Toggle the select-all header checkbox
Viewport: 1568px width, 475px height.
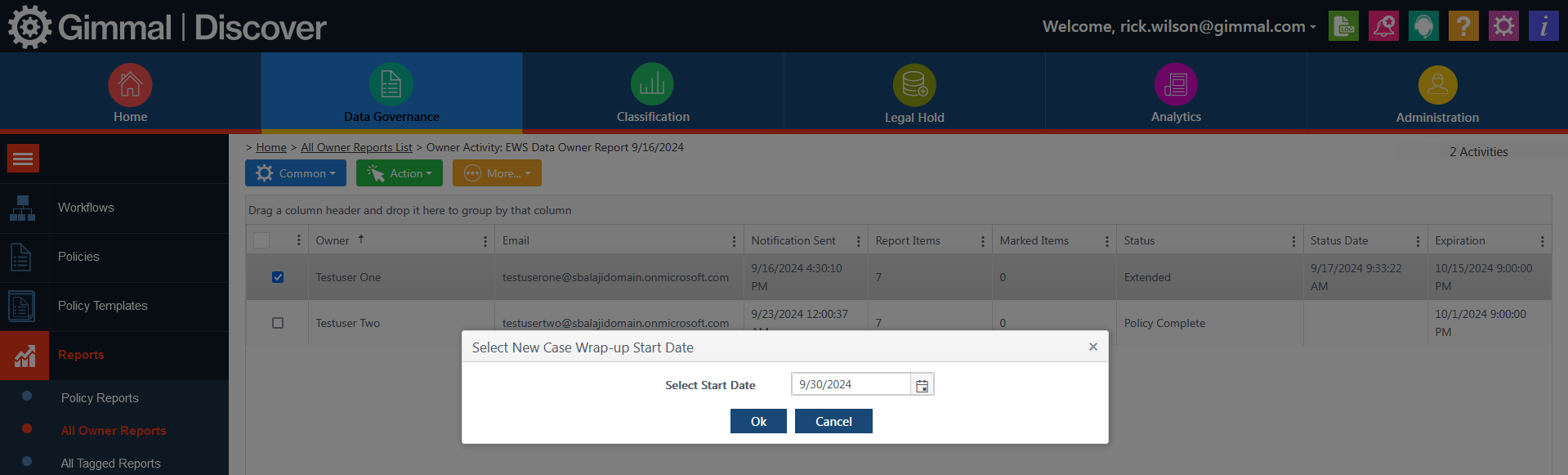point(261,240)
